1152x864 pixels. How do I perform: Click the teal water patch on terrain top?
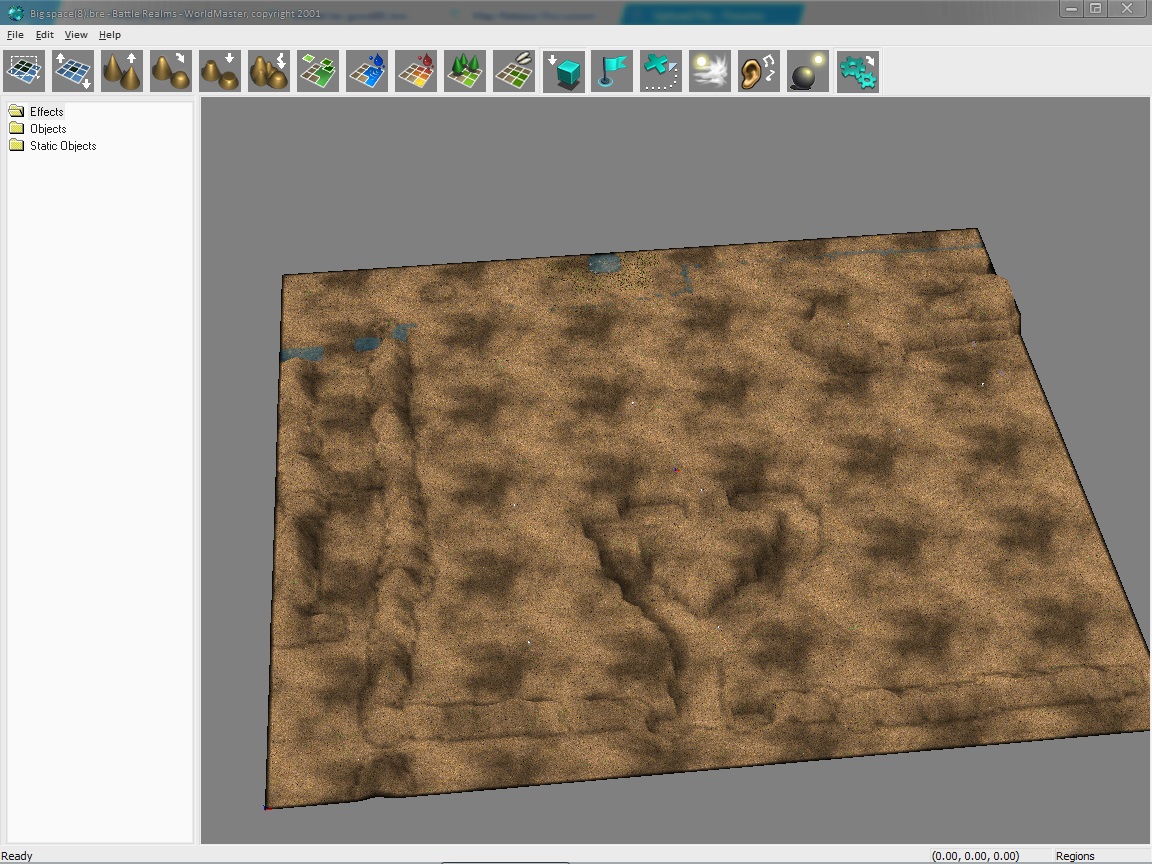605,262
